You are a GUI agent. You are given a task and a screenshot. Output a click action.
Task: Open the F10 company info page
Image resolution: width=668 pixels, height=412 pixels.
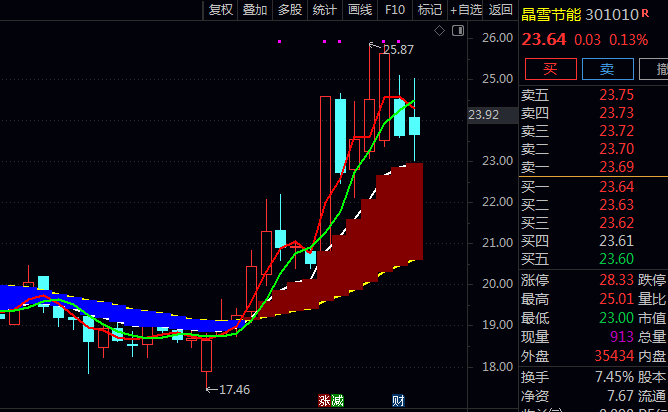pyautogui.click(x=395, y=10)
